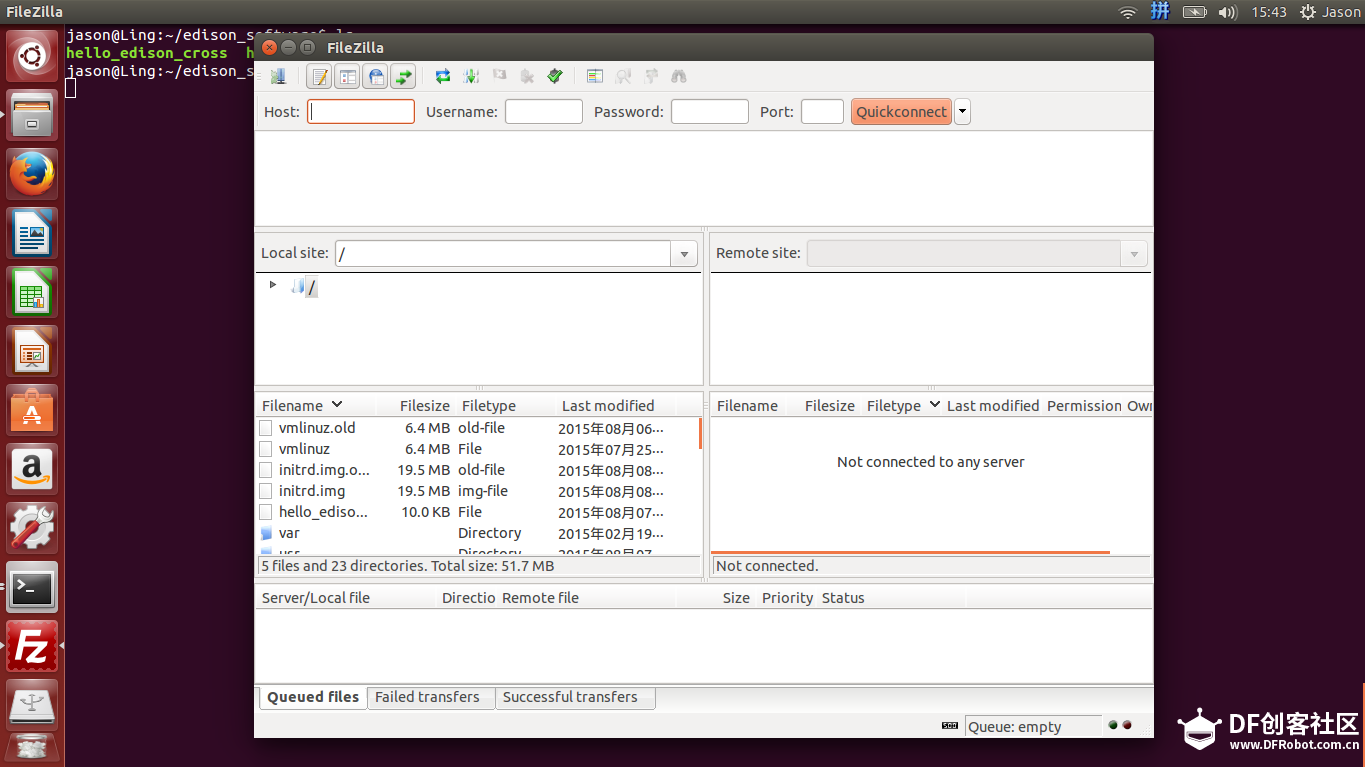Open the directory listing filters dialog

pyautogui.click(x=595, y=76)
